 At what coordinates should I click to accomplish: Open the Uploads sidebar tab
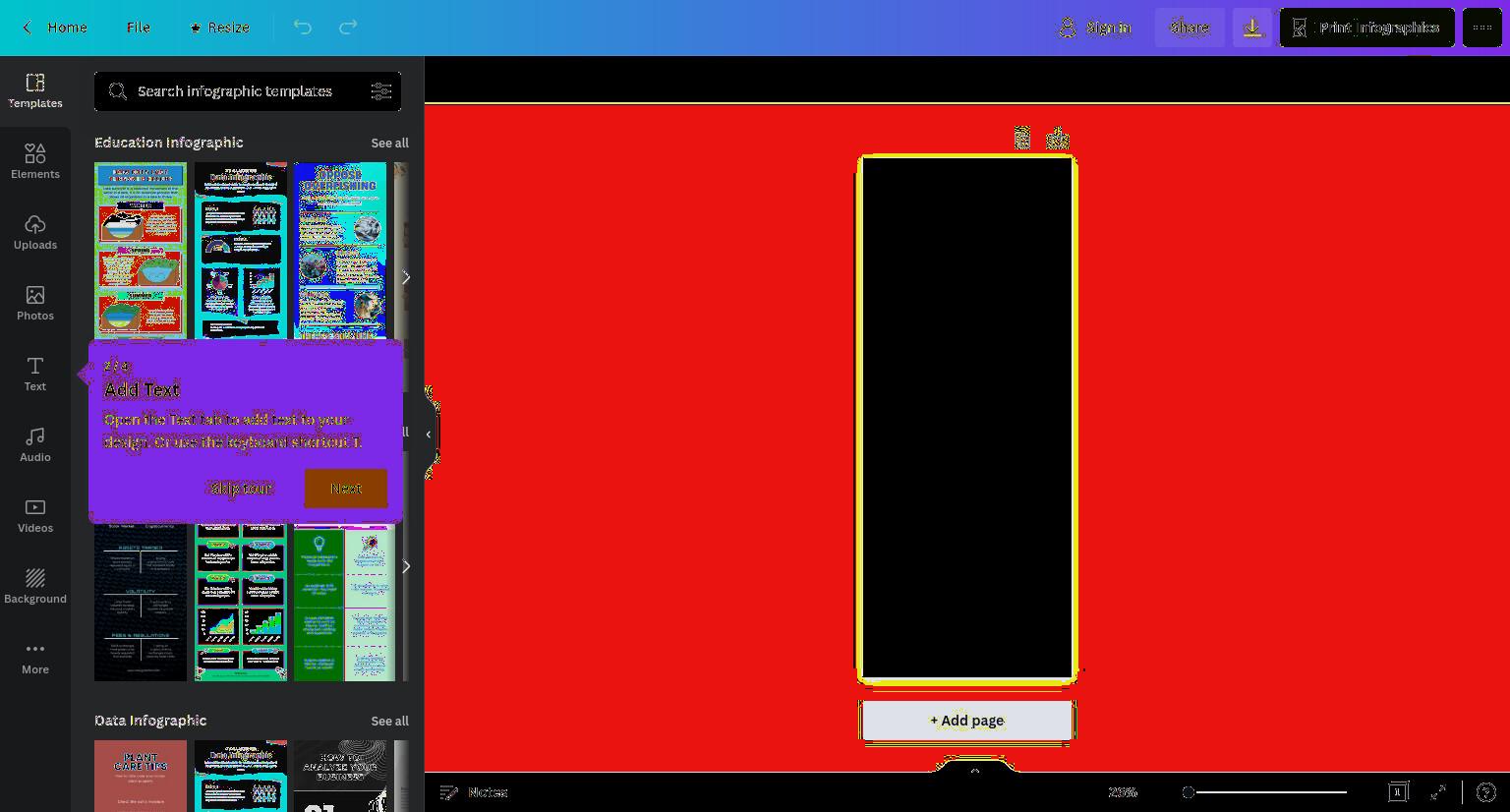tap(35, 232)
